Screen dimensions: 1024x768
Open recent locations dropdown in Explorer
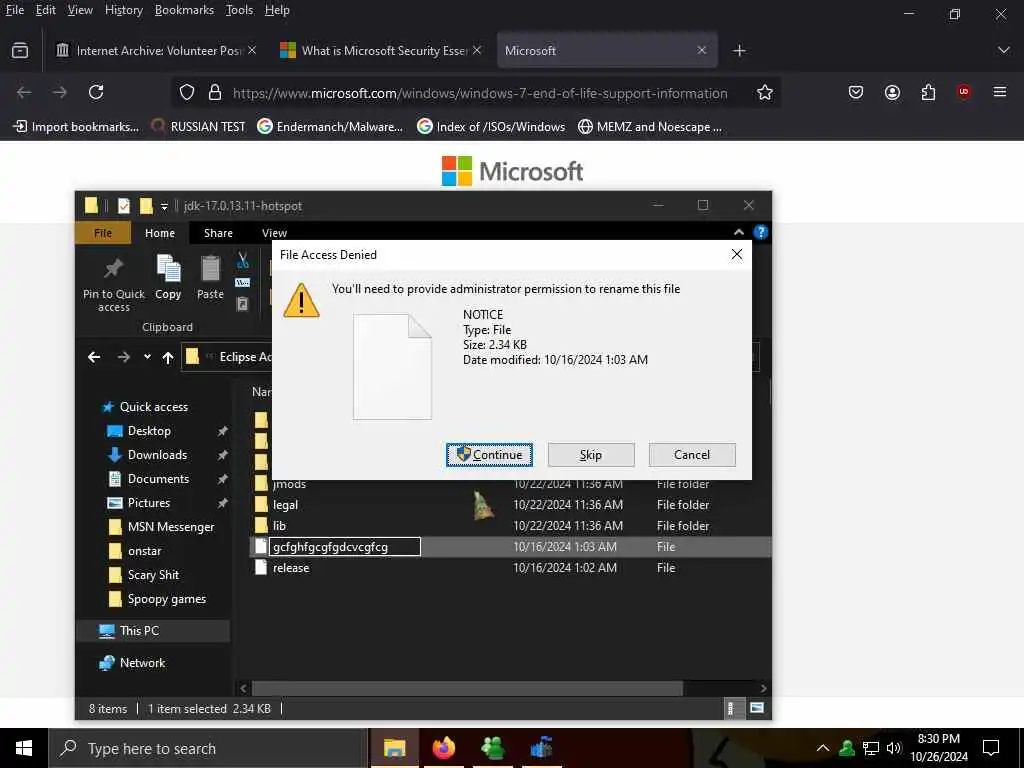point(148,357)
